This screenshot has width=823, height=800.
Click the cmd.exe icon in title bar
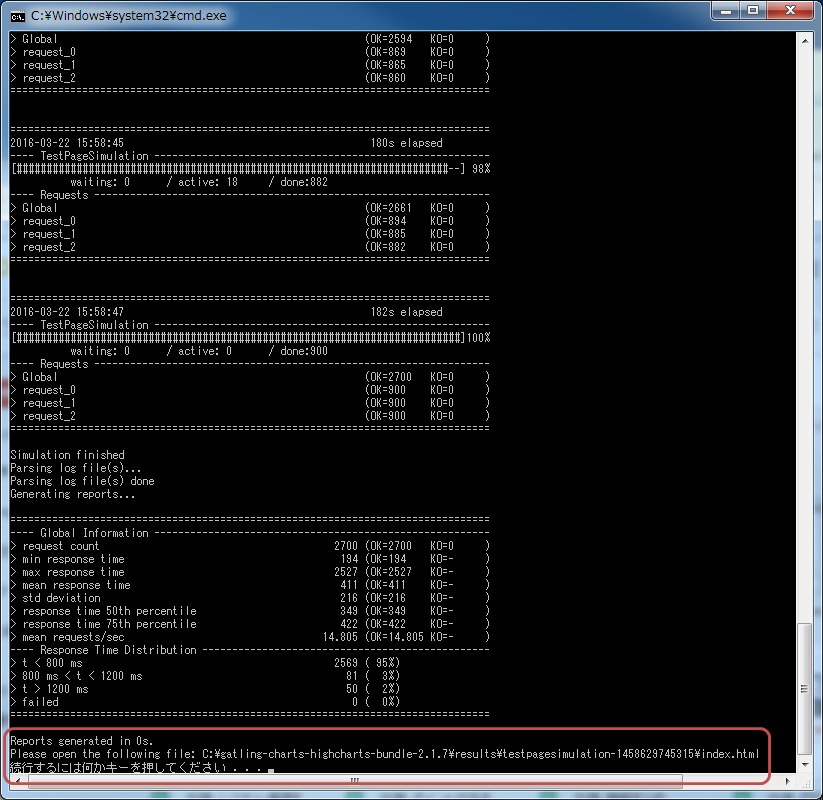[x=18, y=14]
